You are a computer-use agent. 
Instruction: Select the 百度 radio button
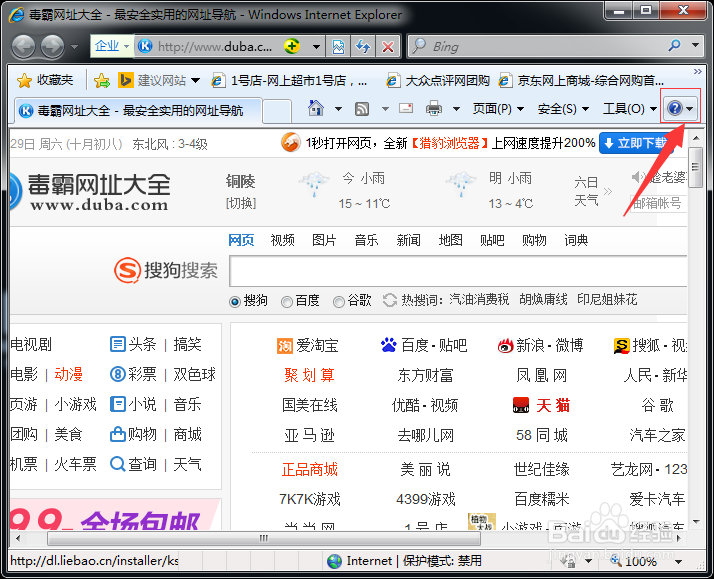tap(286, 301)
